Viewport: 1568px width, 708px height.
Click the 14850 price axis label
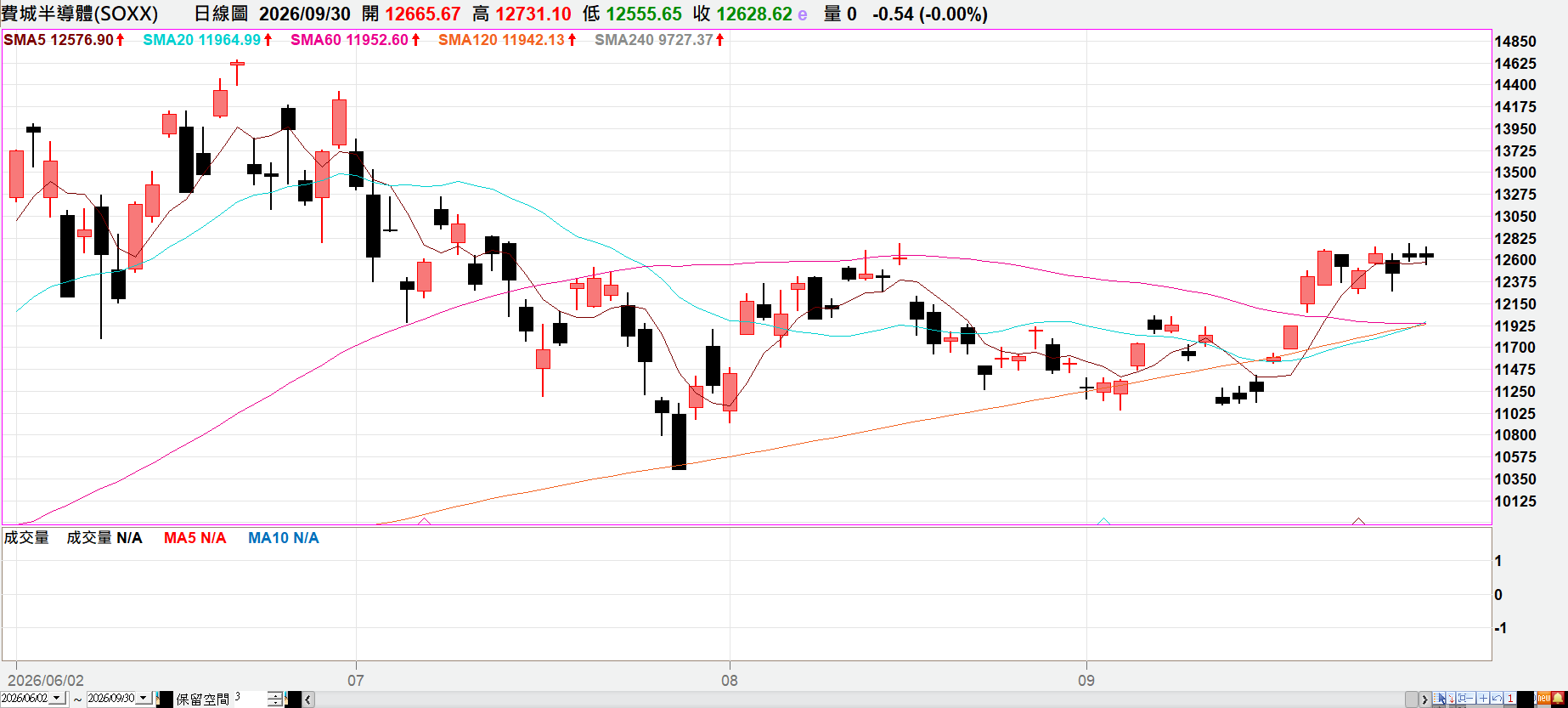(x=1515, y=42)
